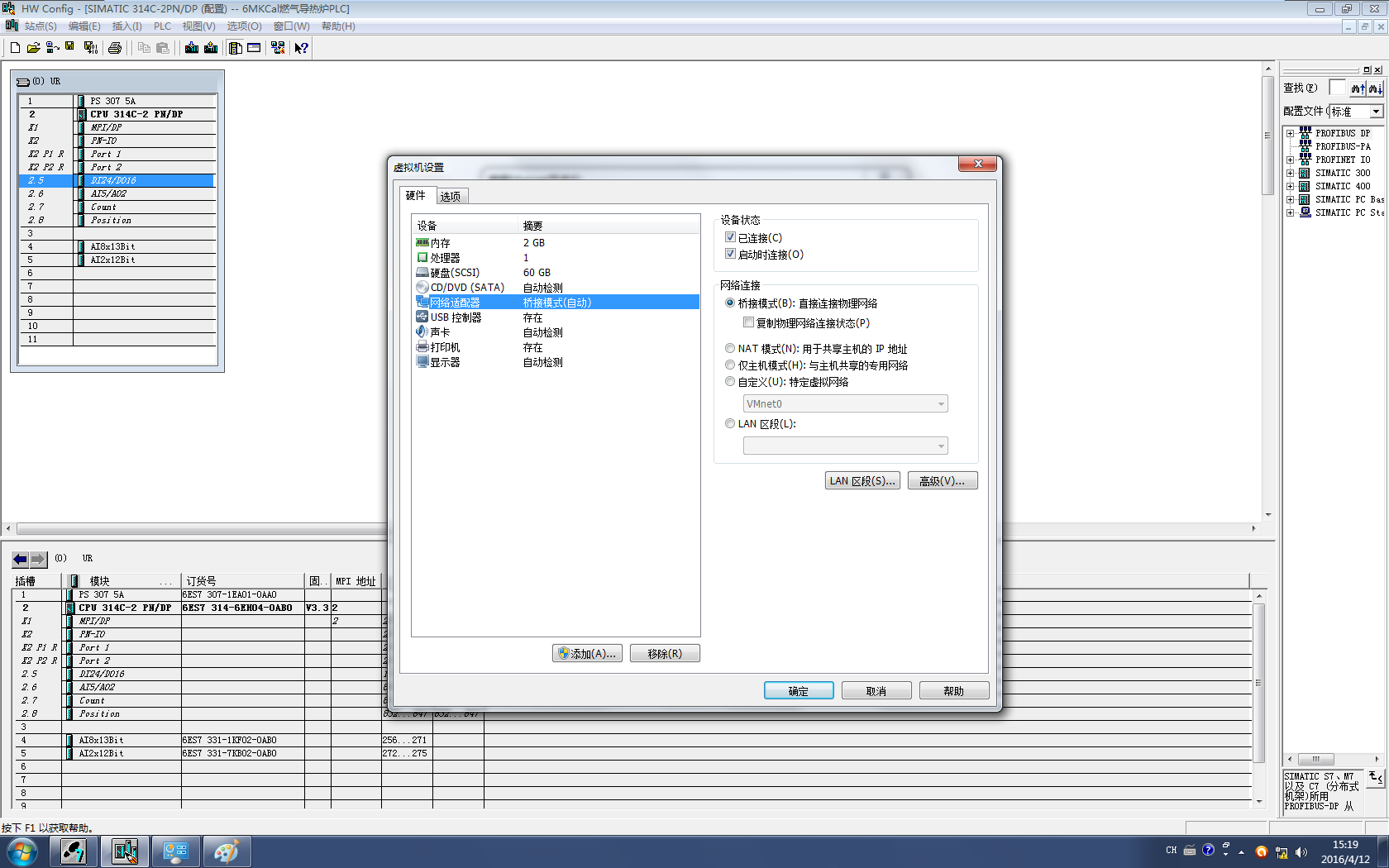Open the 编辑(E) menu
1389x868 pixels.
click(x=84, y=26)
